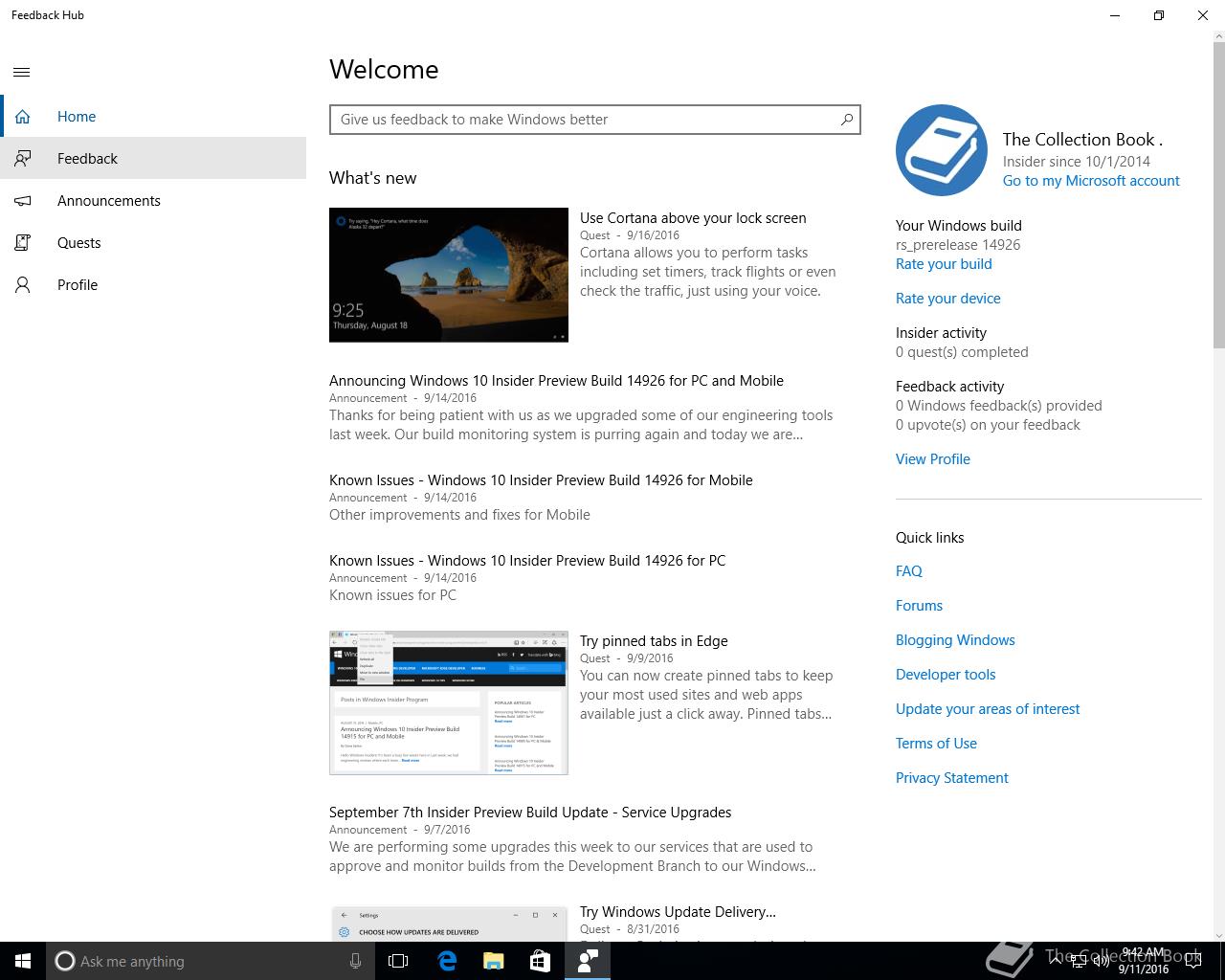Click The Collection Book profile avatar
Image resolution: width=1225 pixels, height=980 pixels.
pyautogui.click(x=942, y=150)
